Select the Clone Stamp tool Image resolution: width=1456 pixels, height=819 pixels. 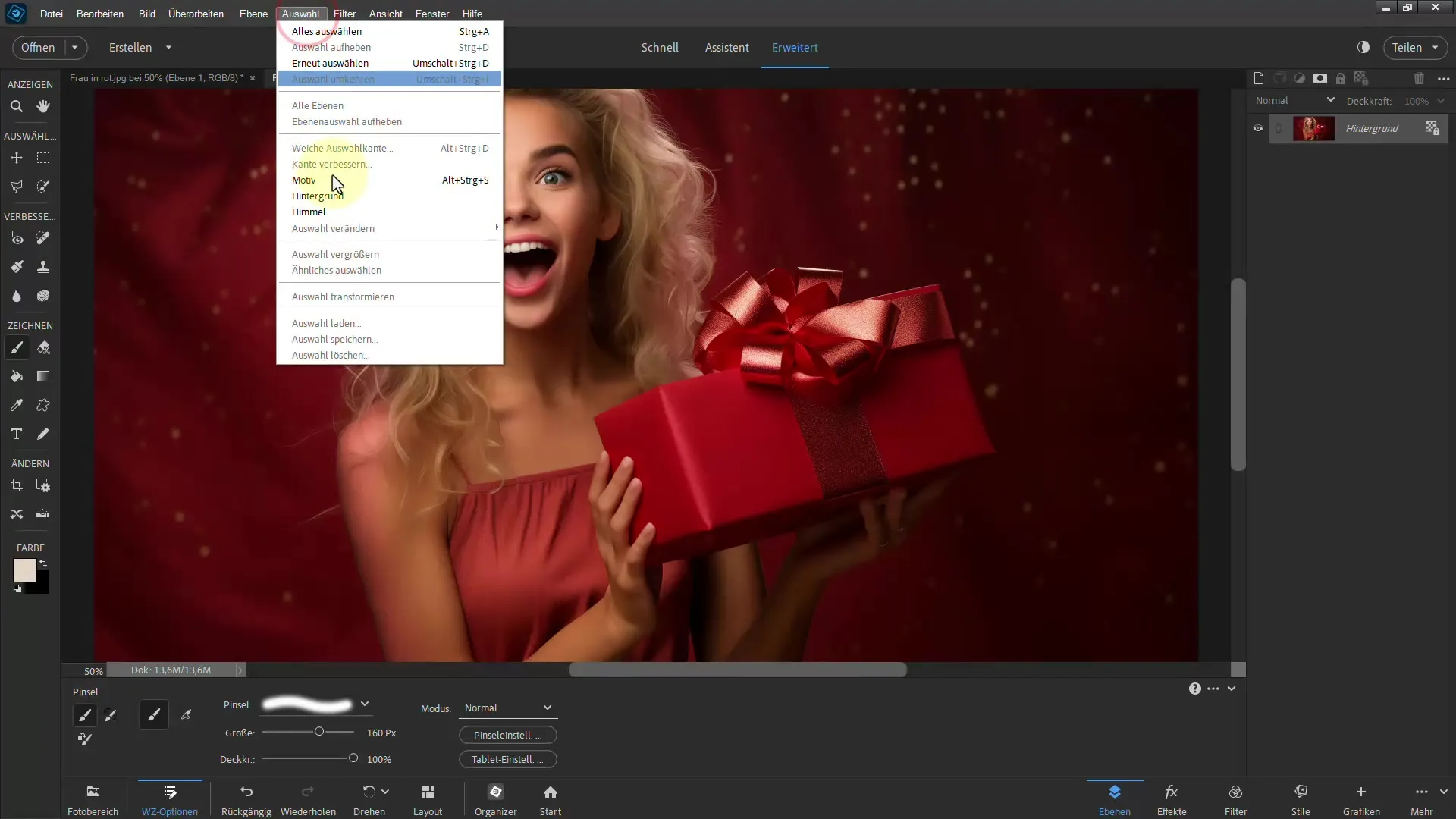point(43,267)
